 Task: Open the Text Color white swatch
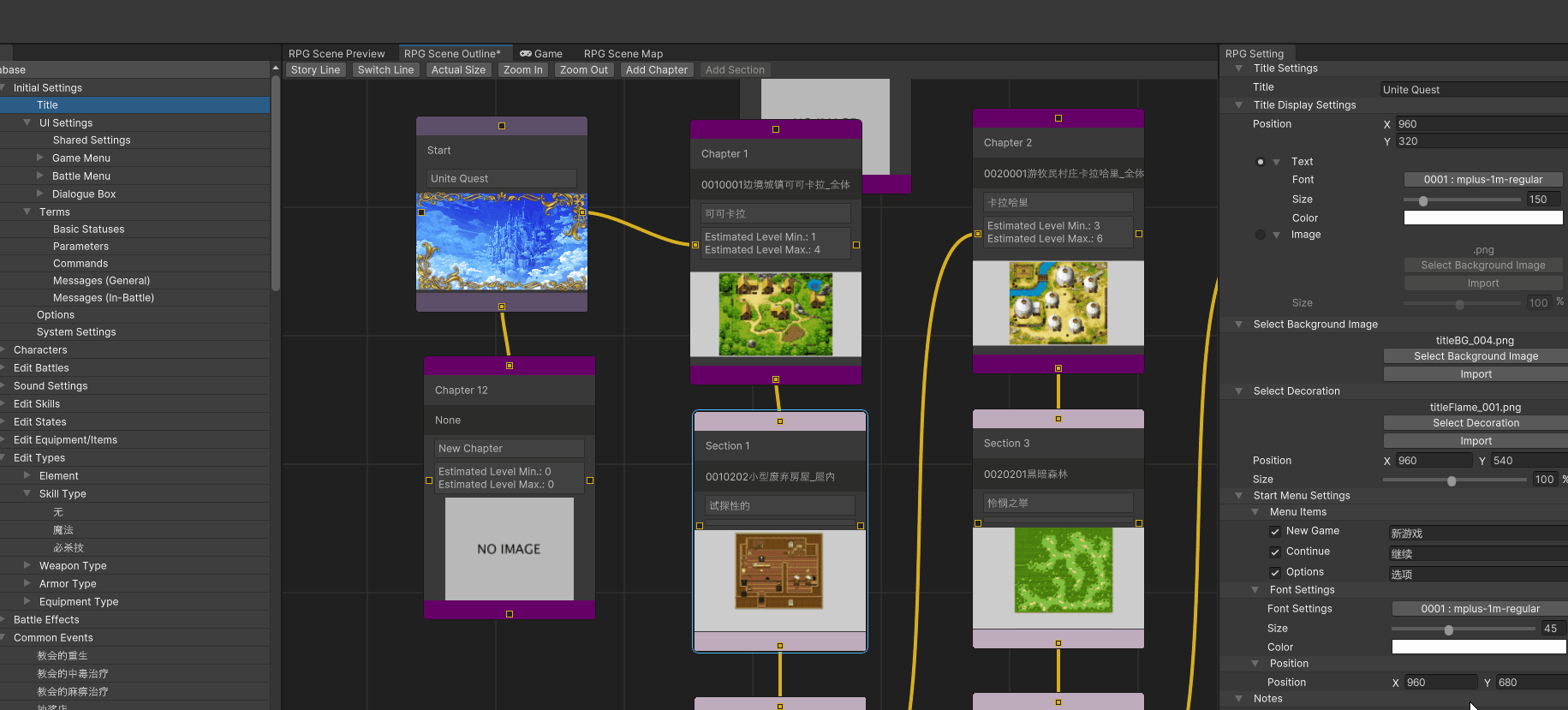(x=1483, y=218)
